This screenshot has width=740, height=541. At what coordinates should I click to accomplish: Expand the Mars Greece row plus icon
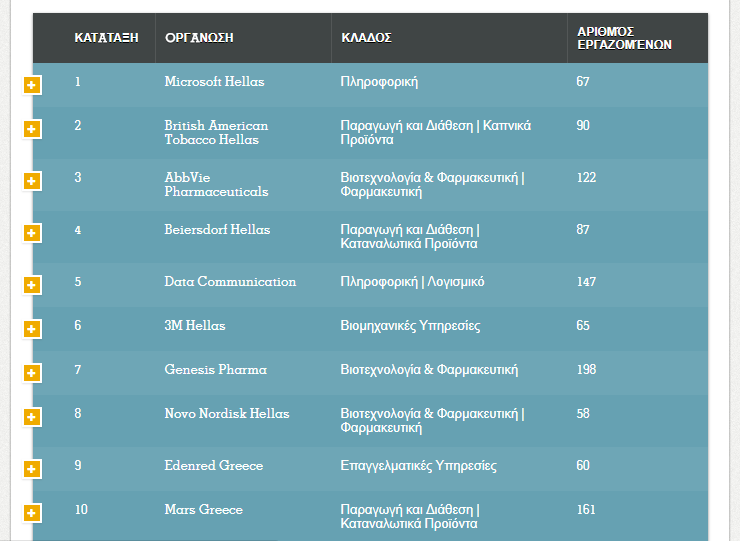(32, 513)
